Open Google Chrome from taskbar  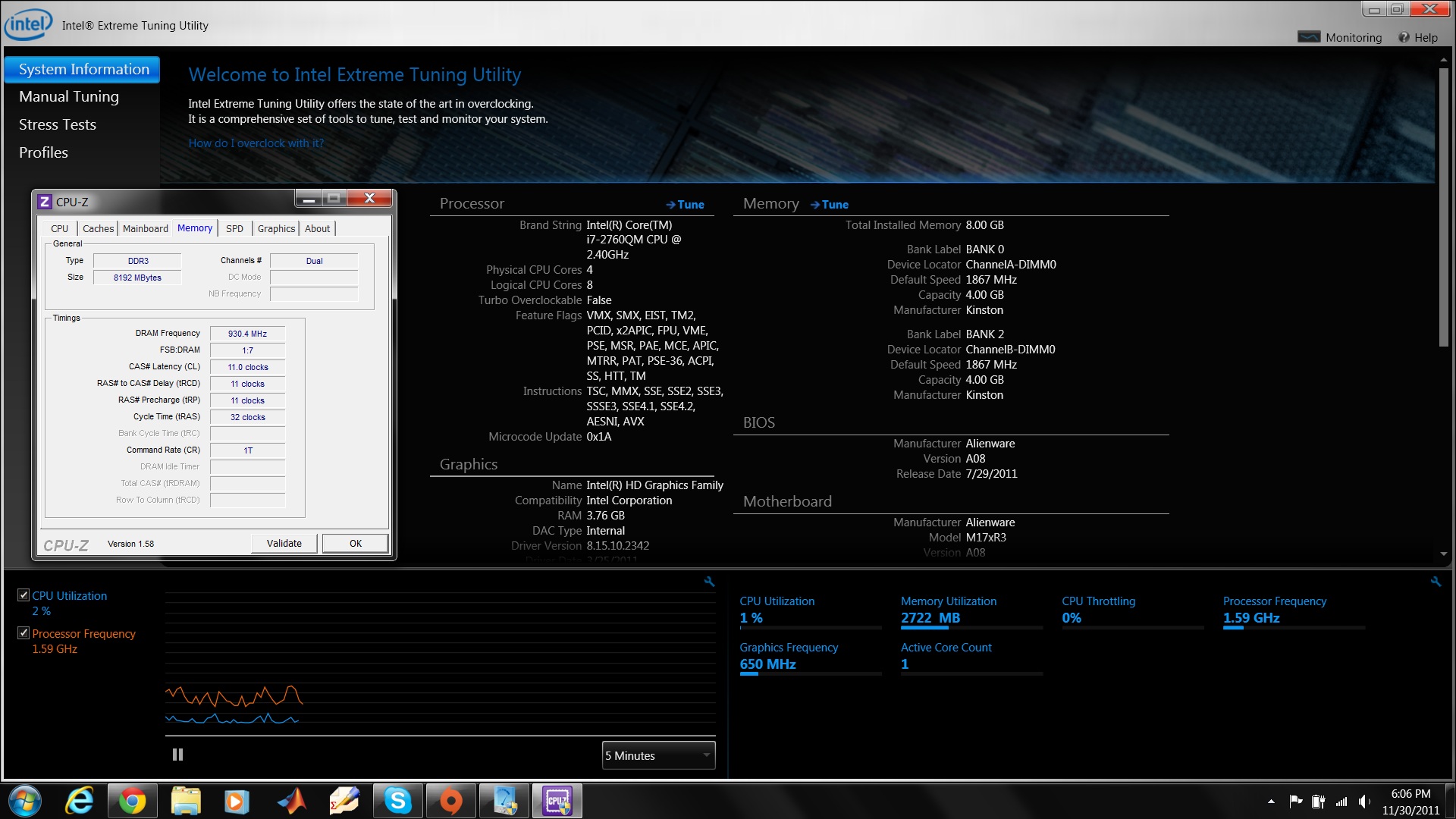coord(132,801)
